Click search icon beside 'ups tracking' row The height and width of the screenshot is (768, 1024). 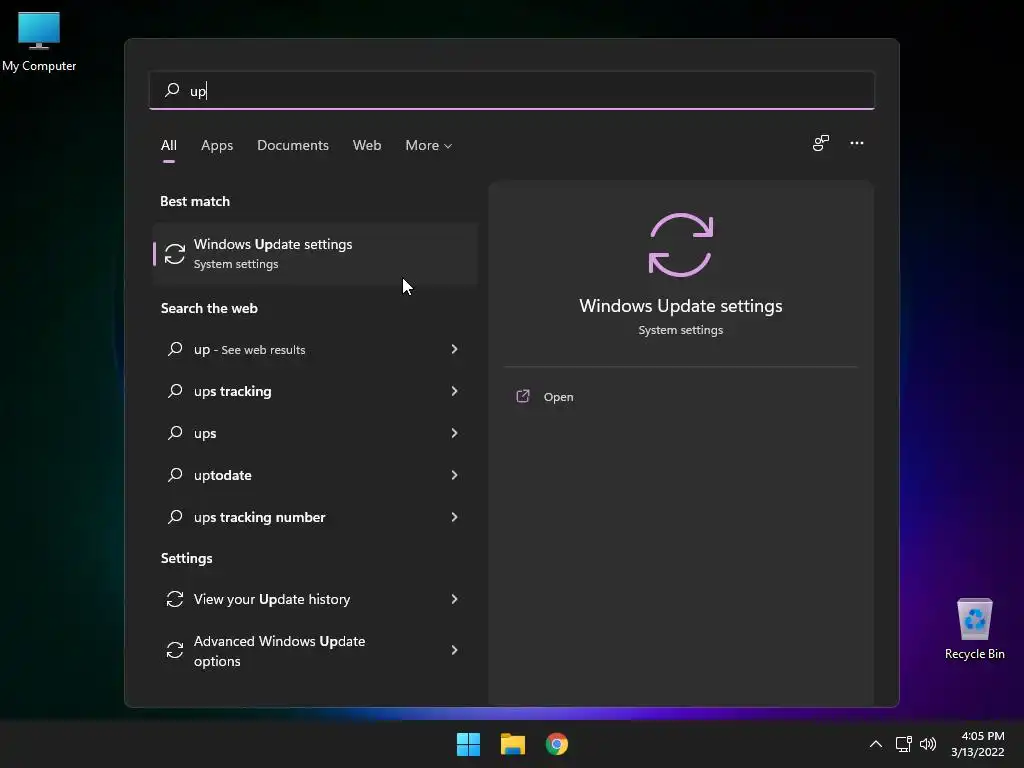pyautogui.click(x=174, y=391)
